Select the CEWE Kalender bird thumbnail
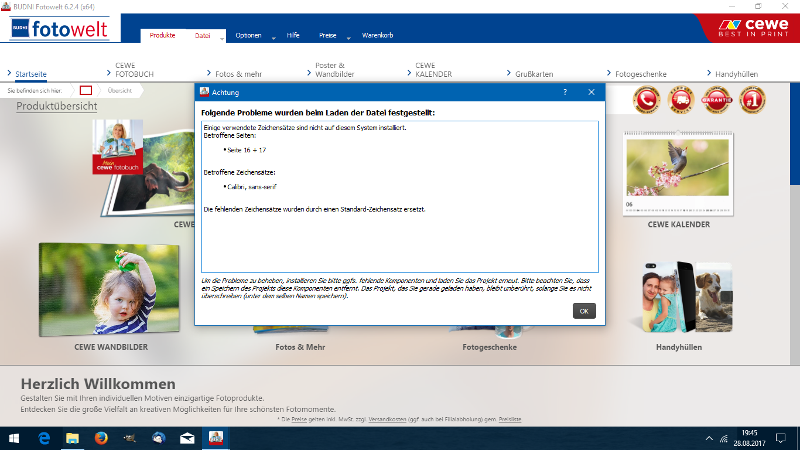Viewport: 800px width, 450px height. click(678, 173)
